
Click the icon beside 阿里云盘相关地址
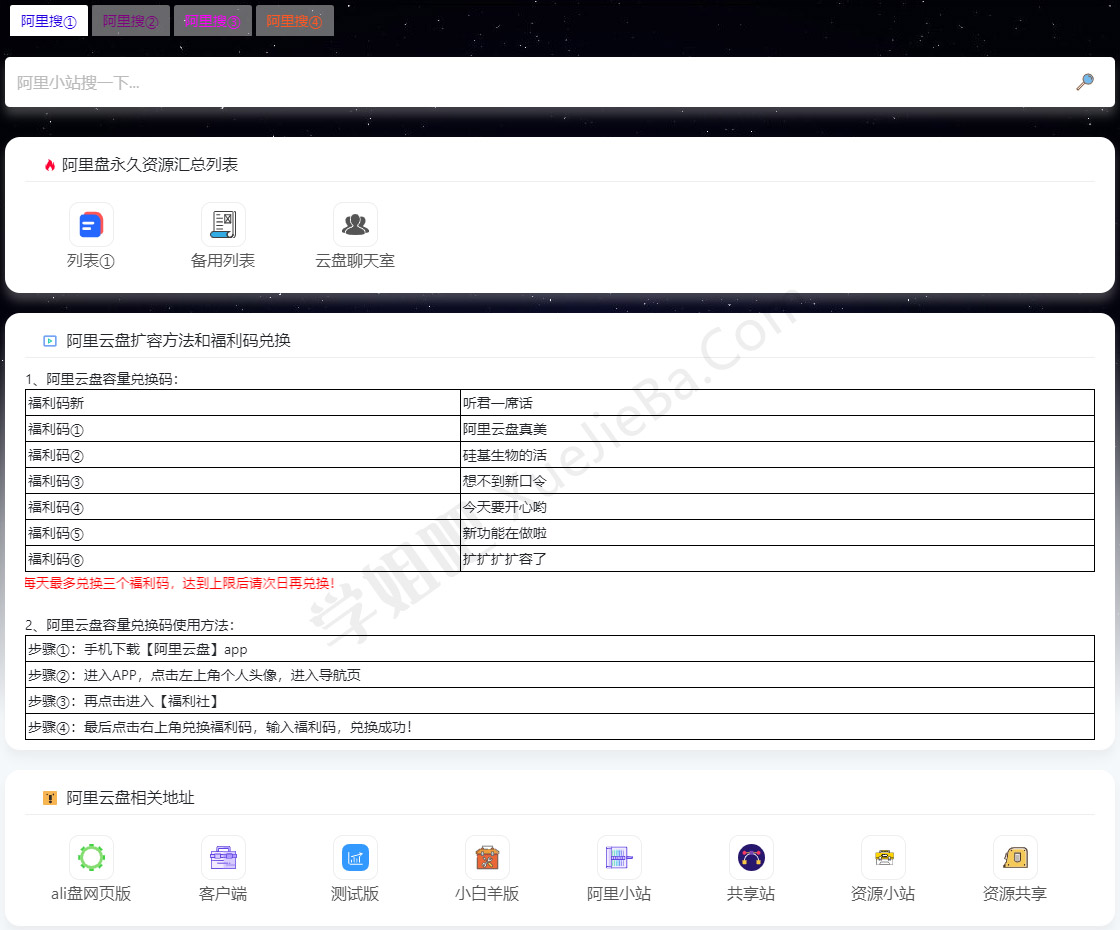(50, 798)
